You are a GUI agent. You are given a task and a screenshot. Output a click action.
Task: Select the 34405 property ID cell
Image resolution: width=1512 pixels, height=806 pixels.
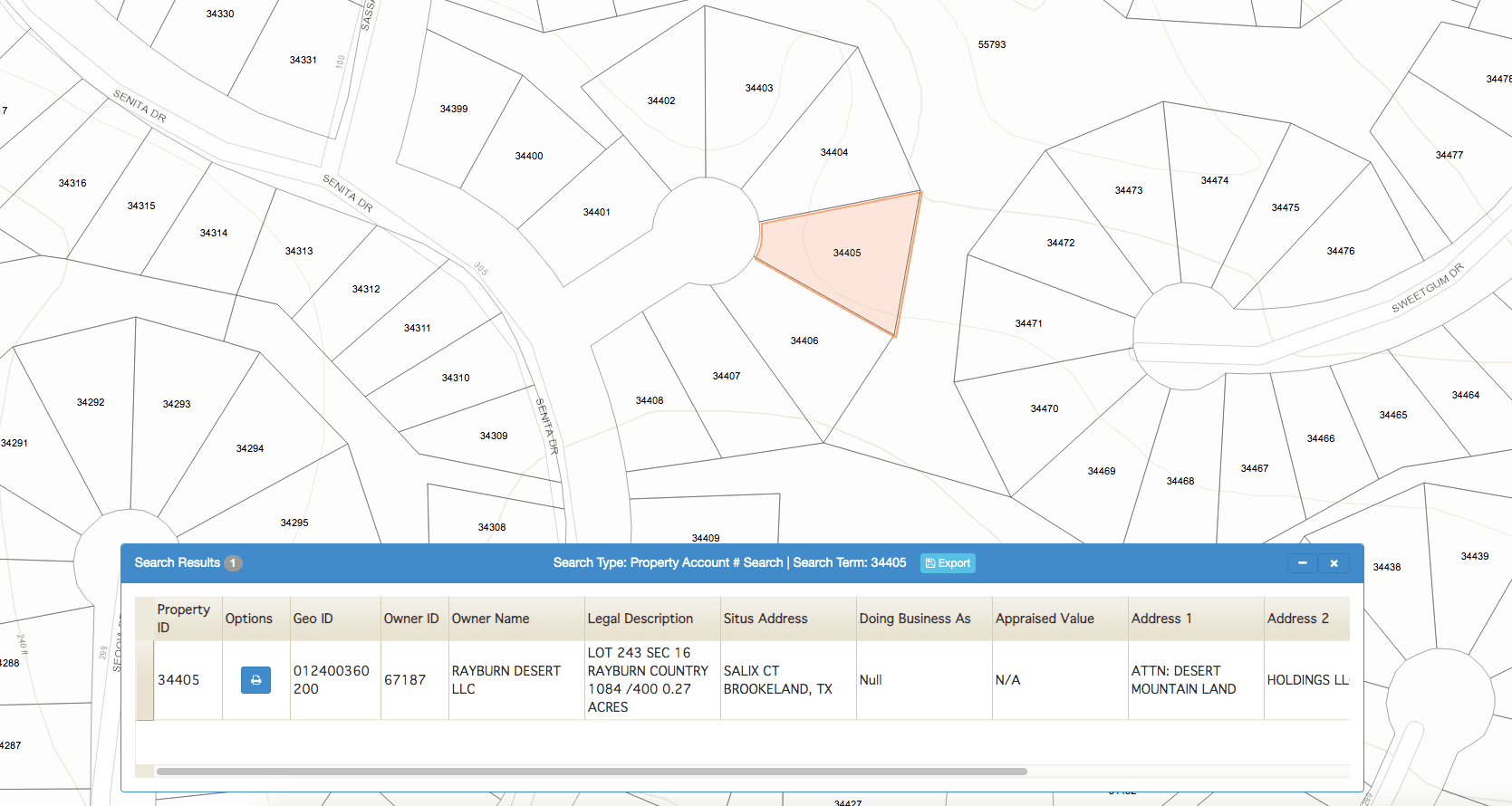(188, 680)
